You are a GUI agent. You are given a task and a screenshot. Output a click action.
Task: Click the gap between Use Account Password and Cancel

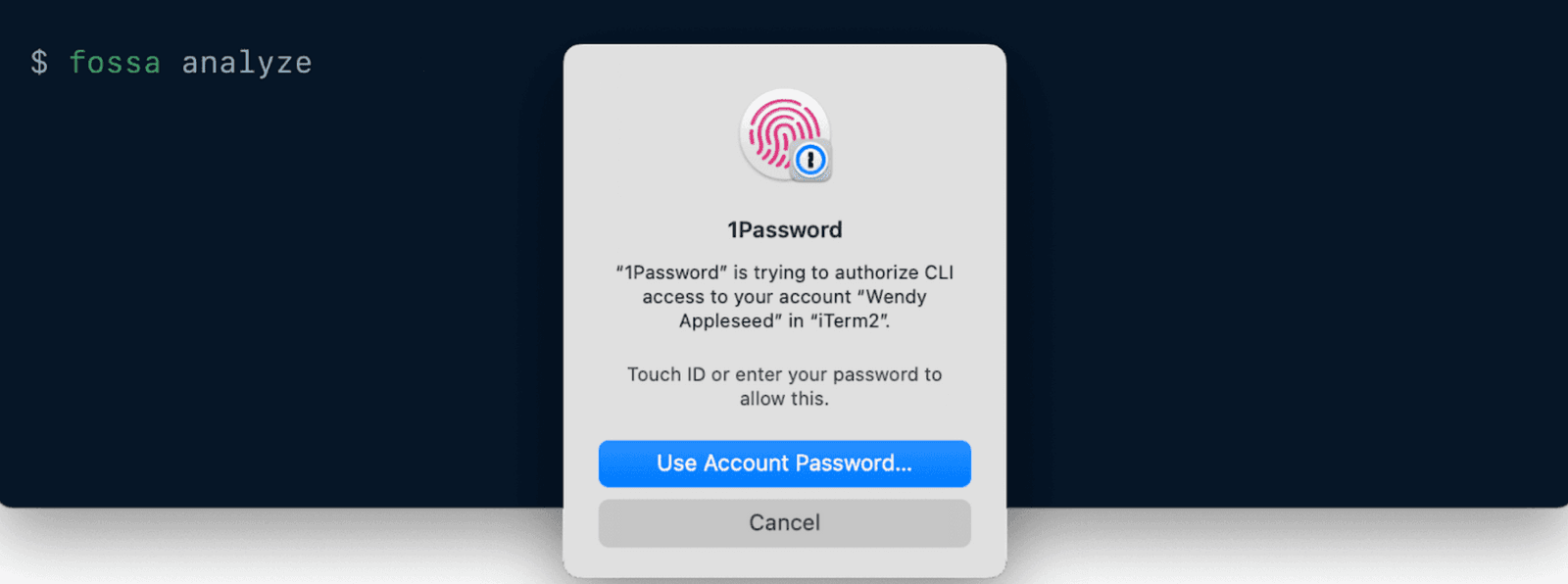(784, 494)
